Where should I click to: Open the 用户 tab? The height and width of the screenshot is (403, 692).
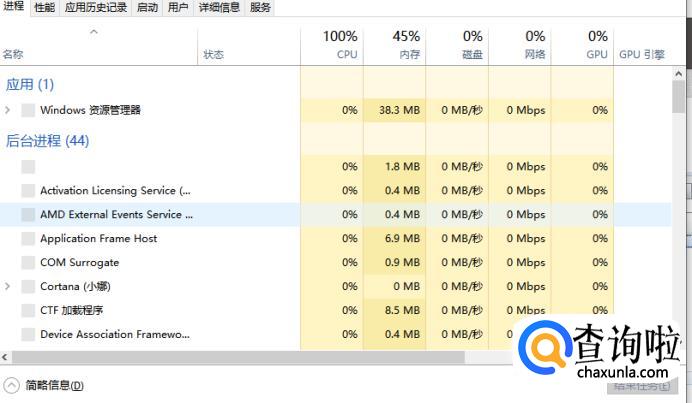(x=178, y=8)
